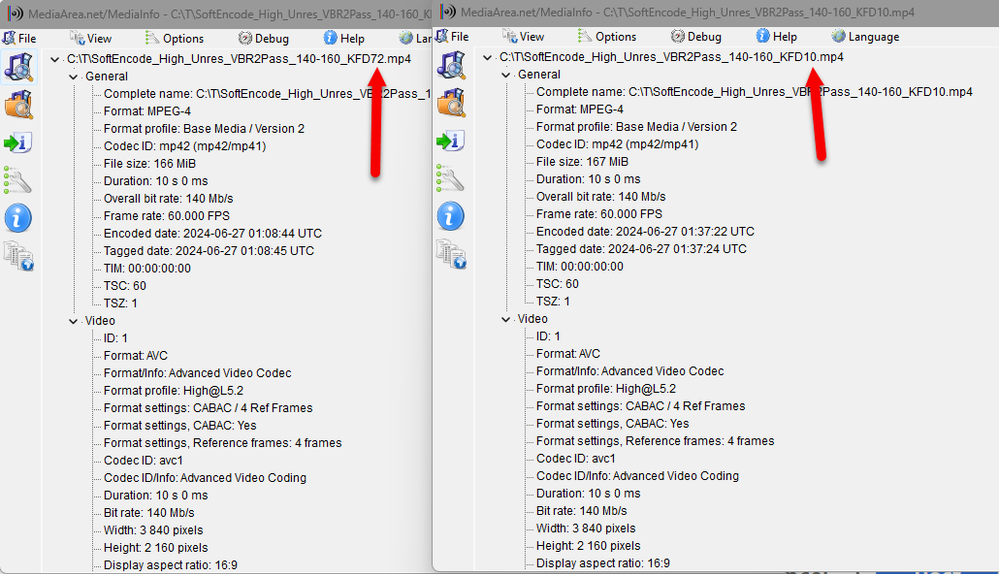Open Preferences wrench icon in right window
Viewport: 999px width, 574px height.
tap(450, 178)
